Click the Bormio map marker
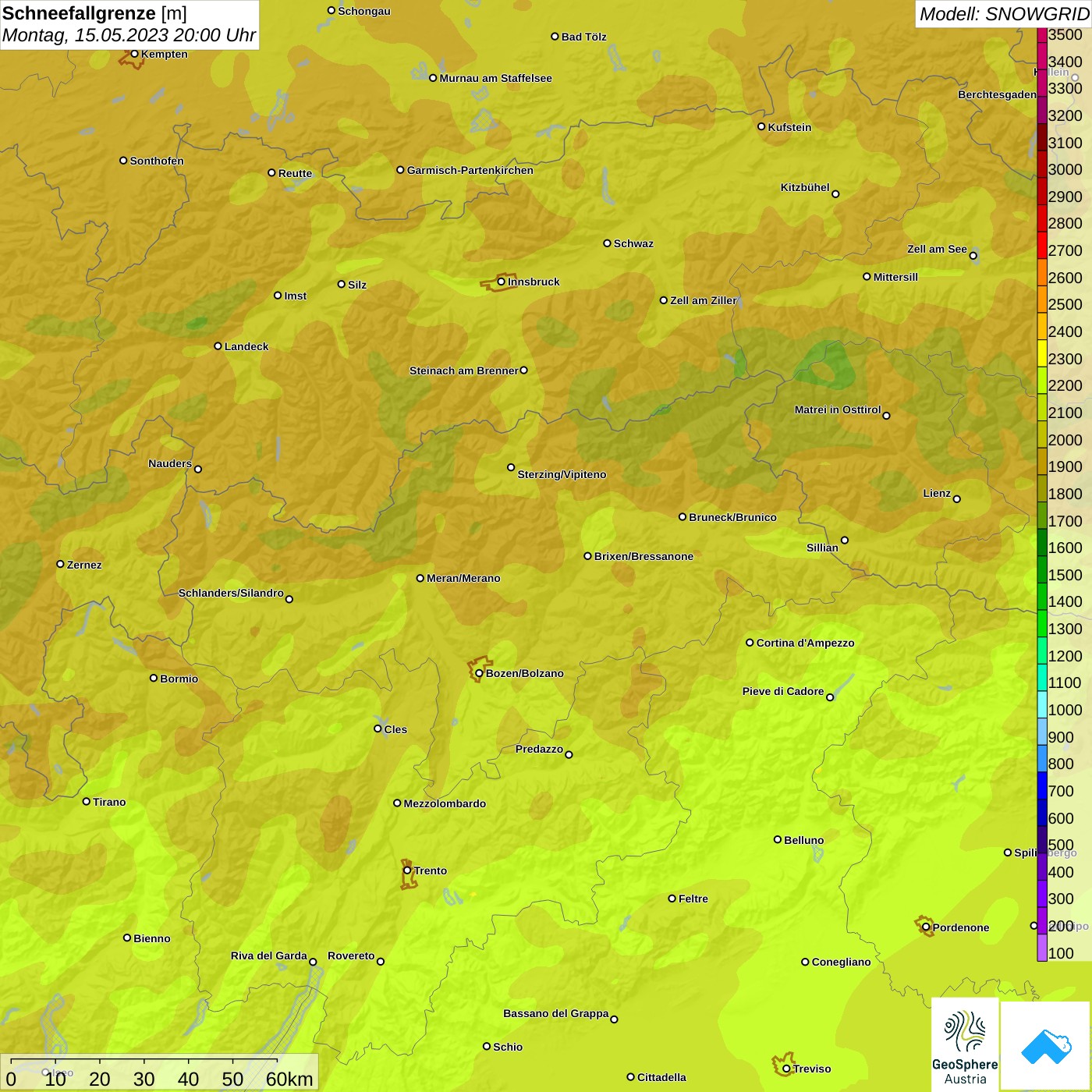This screenshot has width=1092, height=1092. (x=154, y=678)
